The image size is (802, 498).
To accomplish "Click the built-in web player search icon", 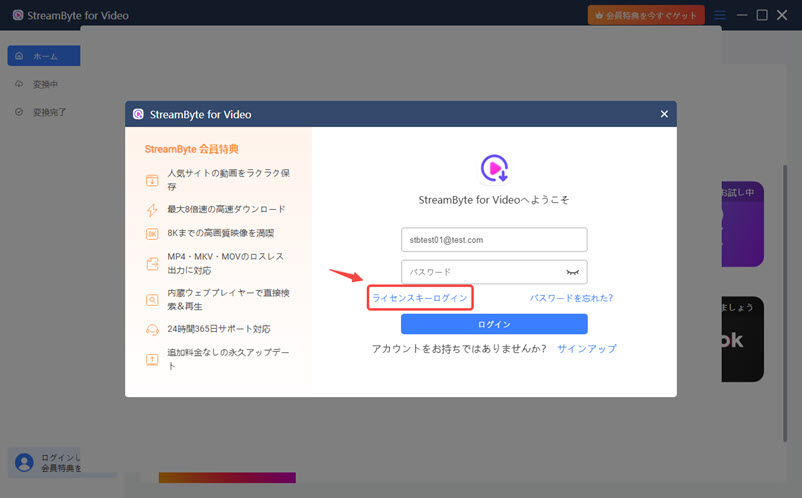I will point(152,300).
